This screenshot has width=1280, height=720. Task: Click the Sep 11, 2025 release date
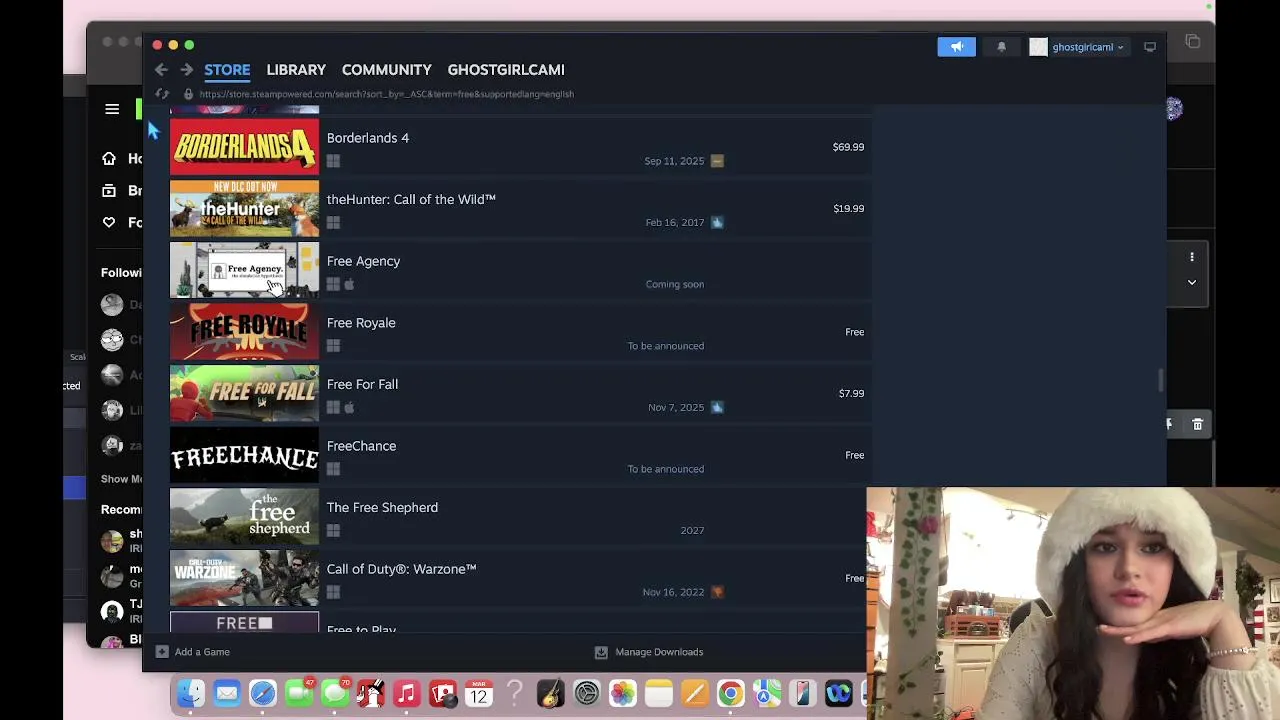(674, 161)
